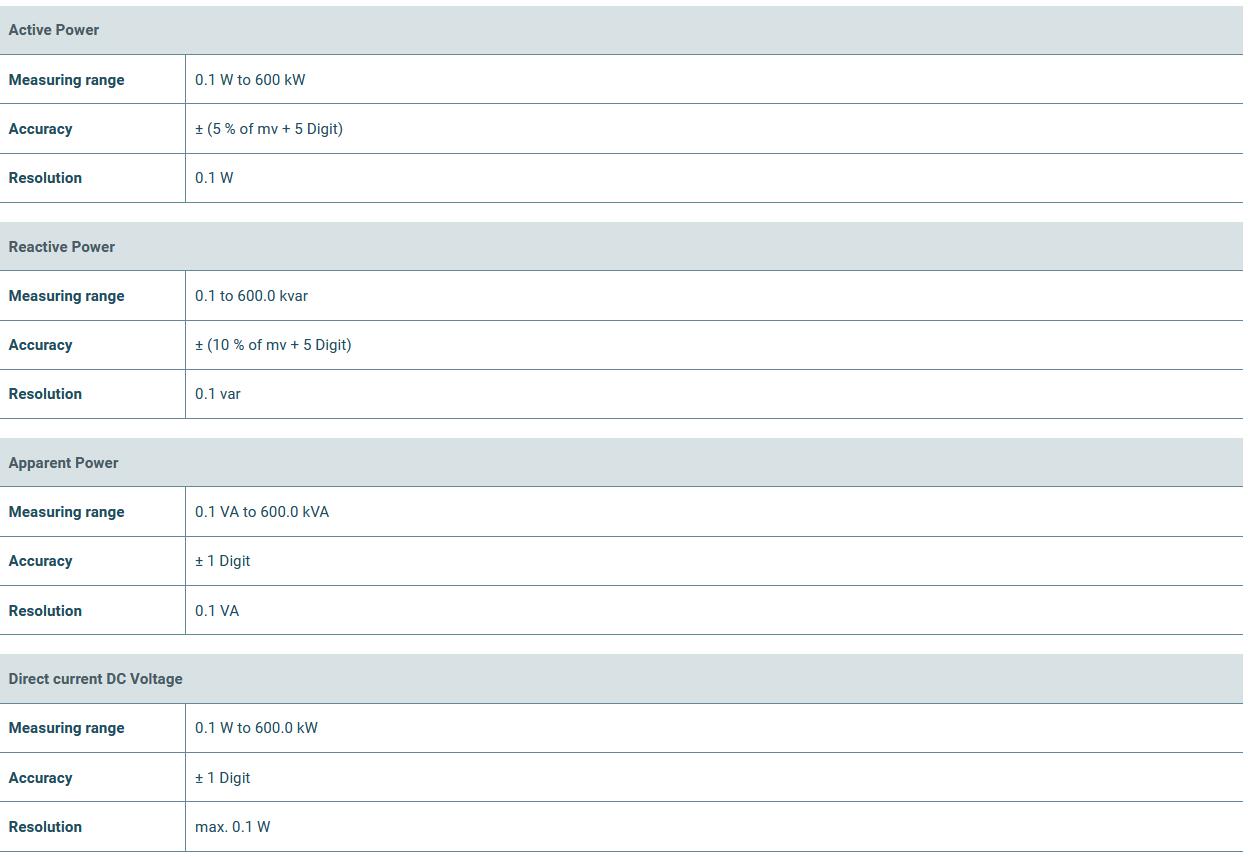Select the Direct current DC Voltage heading

pyautogui.click(x=96, y=679)
